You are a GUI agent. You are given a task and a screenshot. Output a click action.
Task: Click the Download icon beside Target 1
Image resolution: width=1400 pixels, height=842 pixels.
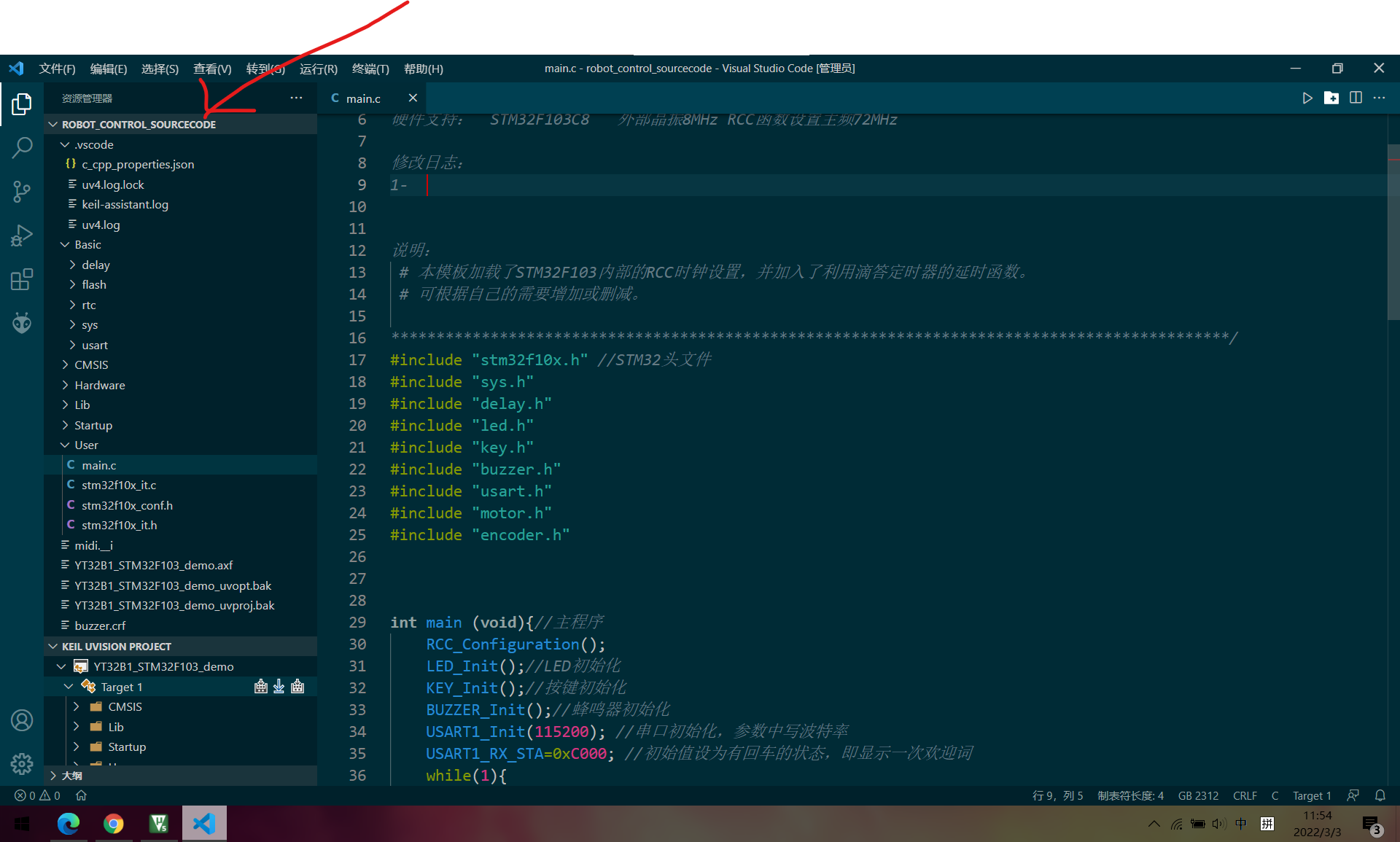[x=279, y=687]
